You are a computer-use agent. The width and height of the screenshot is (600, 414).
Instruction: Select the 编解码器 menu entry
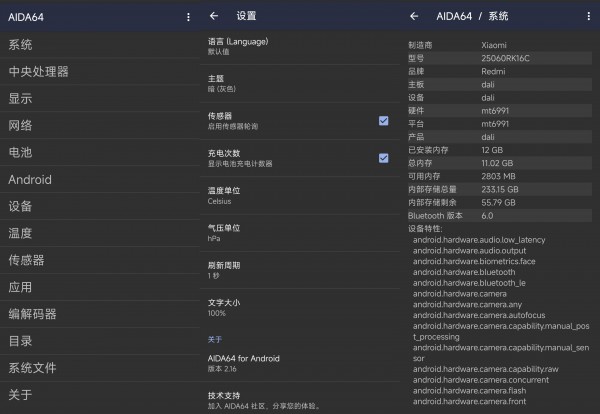tap(100, 314)
